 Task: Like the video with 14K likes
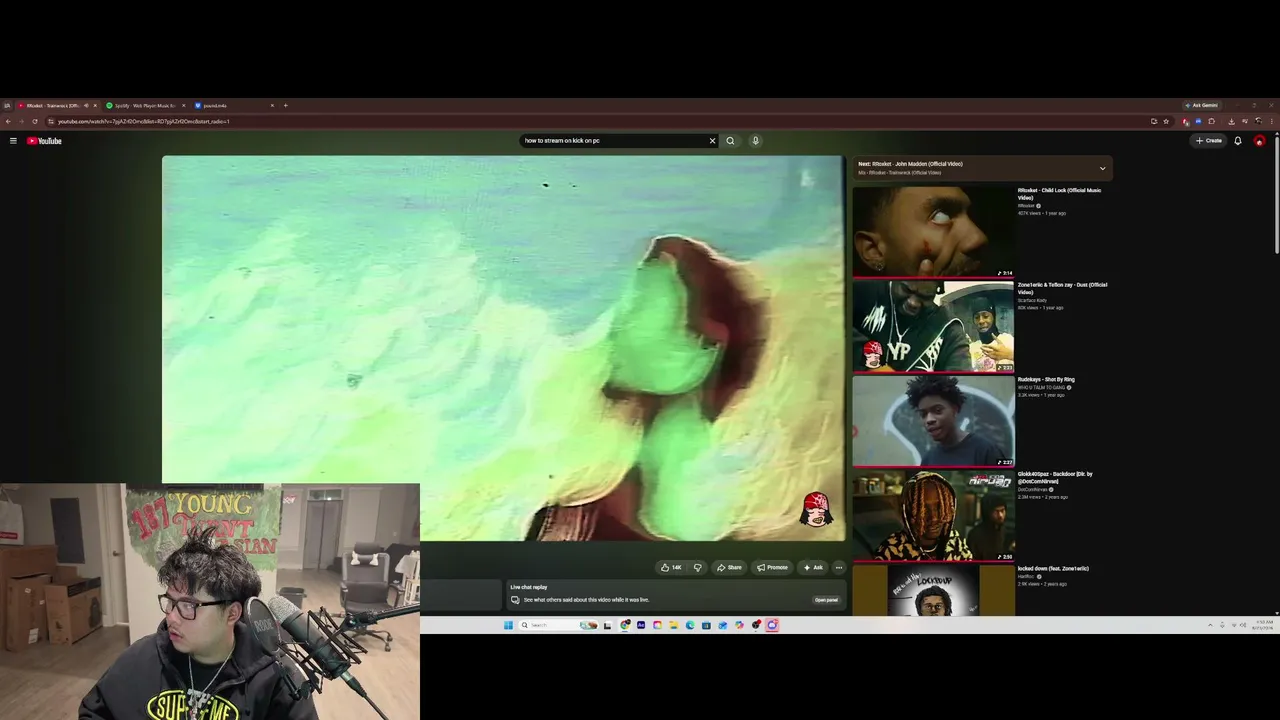pyautogui.click(x=671, y=568)
